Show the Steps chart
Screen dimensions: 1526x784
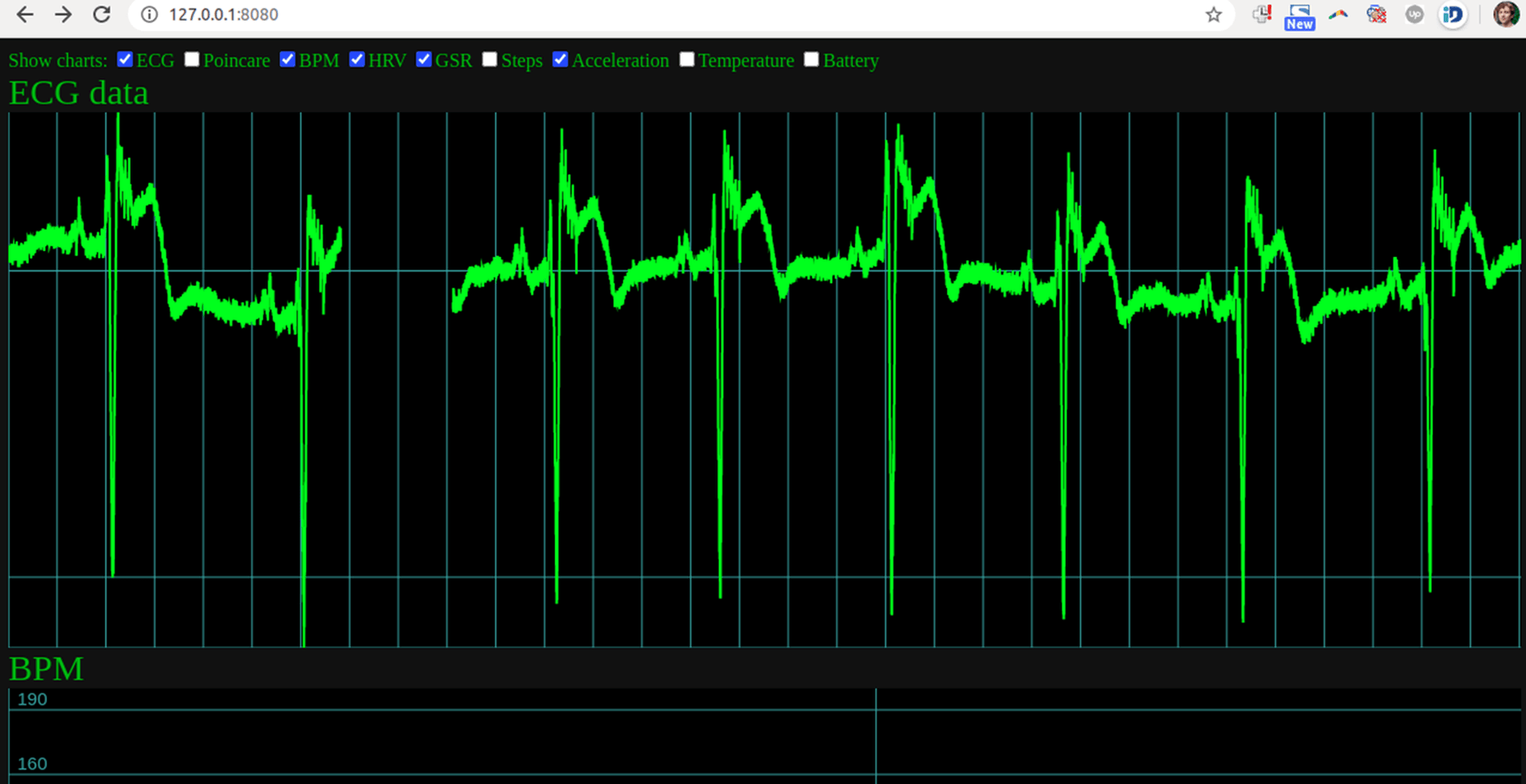[x=489, y=60]
